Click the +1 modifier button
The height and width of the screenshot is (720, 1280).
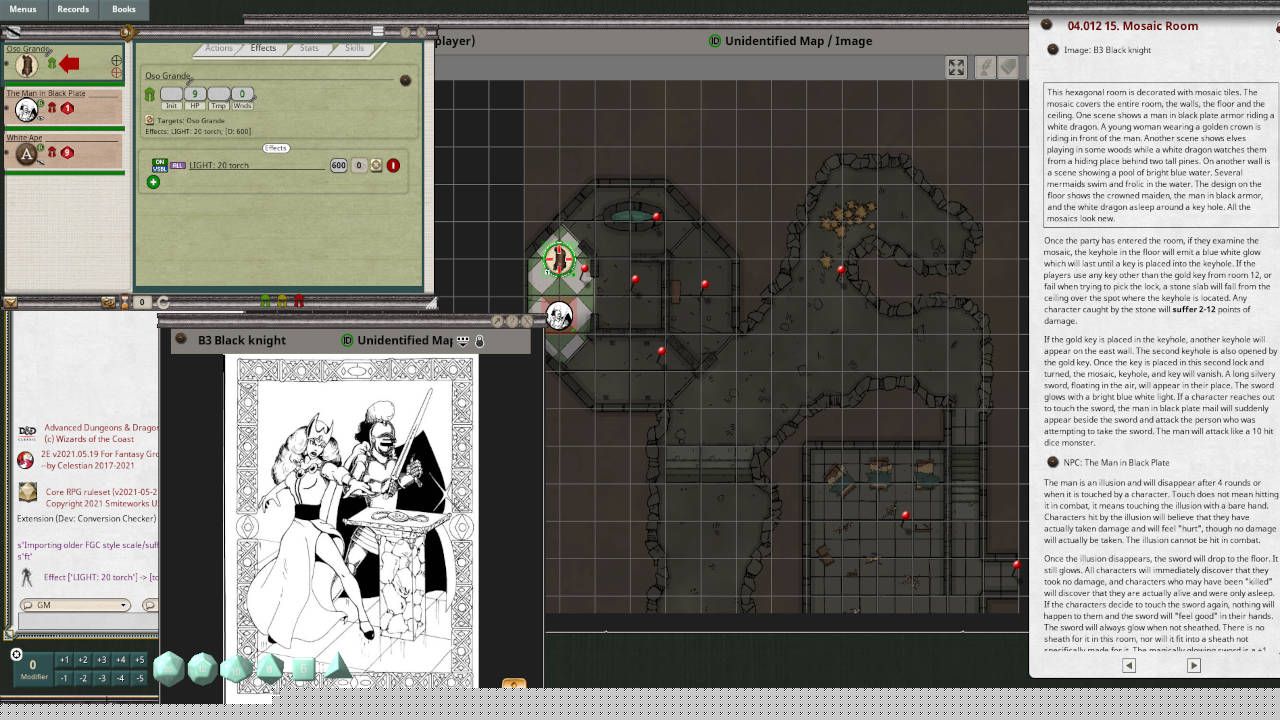point(64,660)
